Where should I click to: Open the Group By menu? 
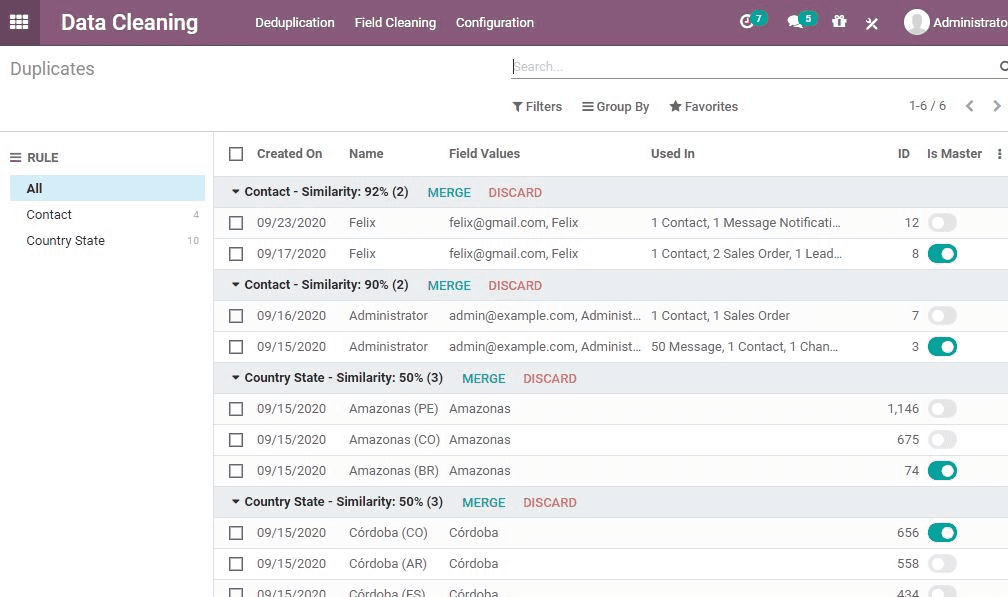pyautogui.click(x=615, y=107)
